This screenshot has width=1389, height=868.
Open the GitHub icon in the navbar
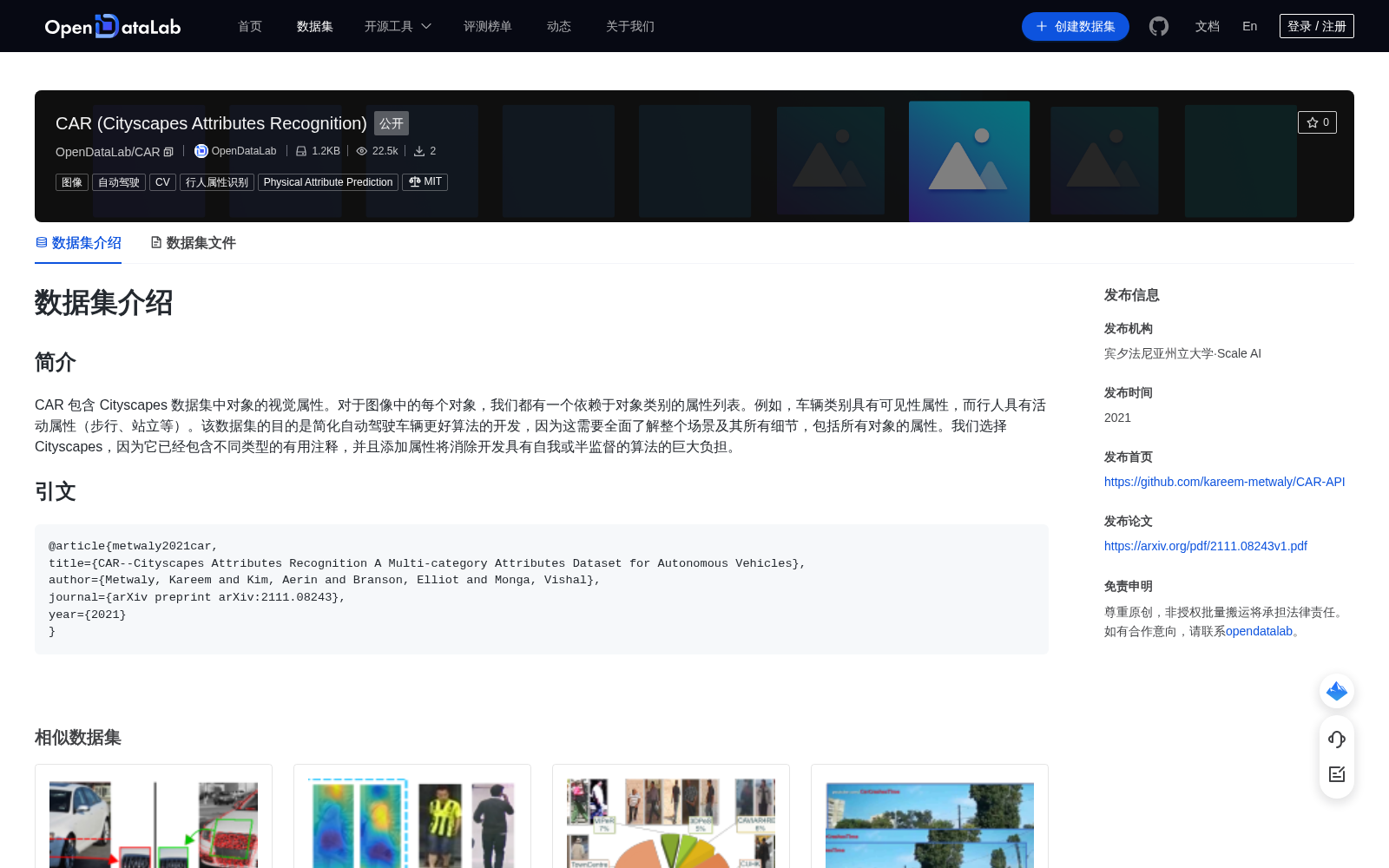click(1159, 26)
